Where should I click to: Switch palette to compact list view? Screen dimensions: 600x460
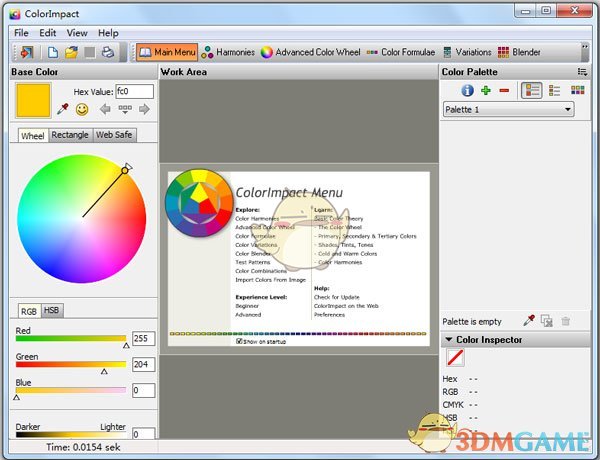(554, 90)
